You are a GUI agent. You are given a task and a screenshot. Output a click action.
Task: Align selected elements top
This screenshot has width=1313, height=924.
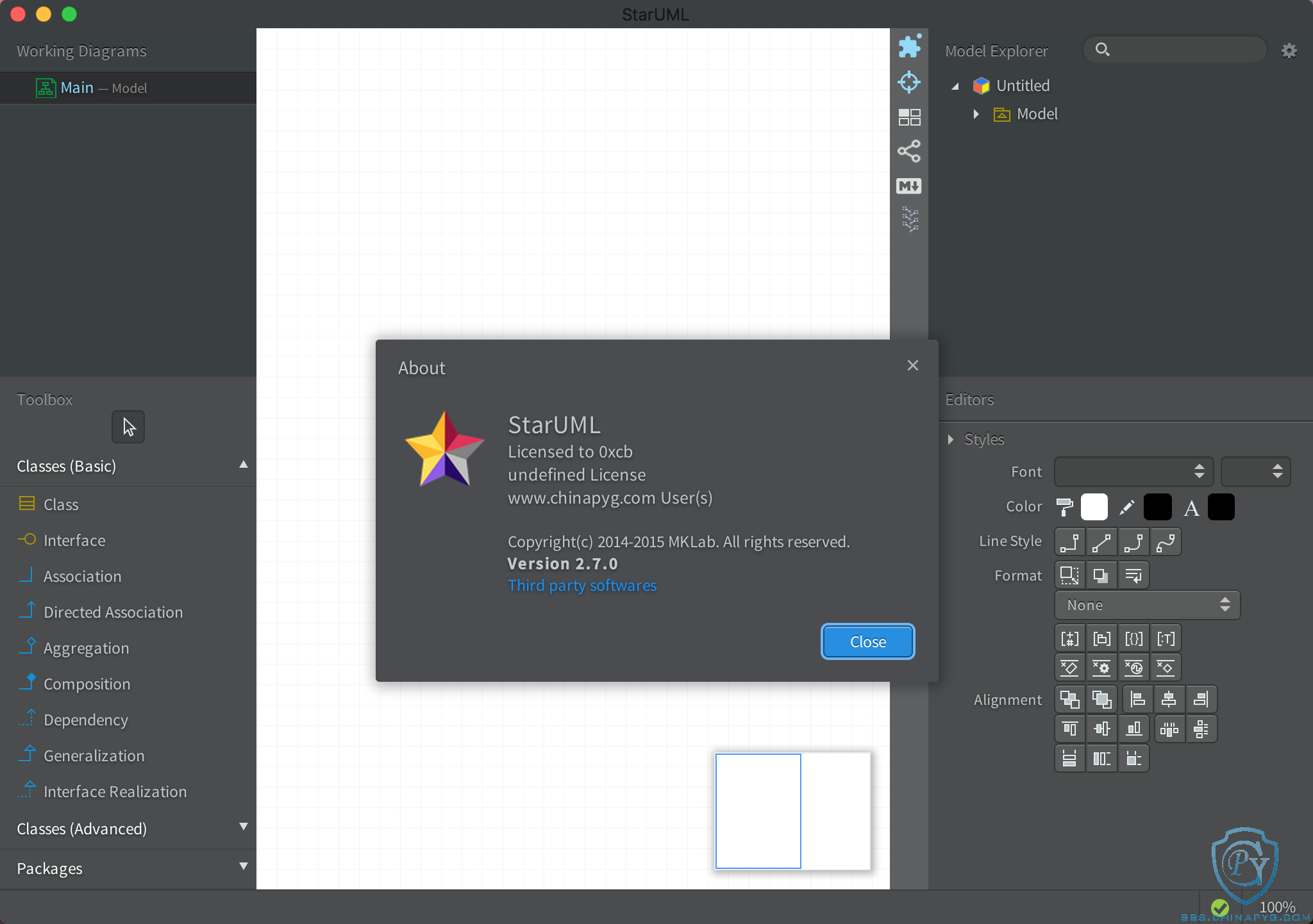pos(1069,729)
